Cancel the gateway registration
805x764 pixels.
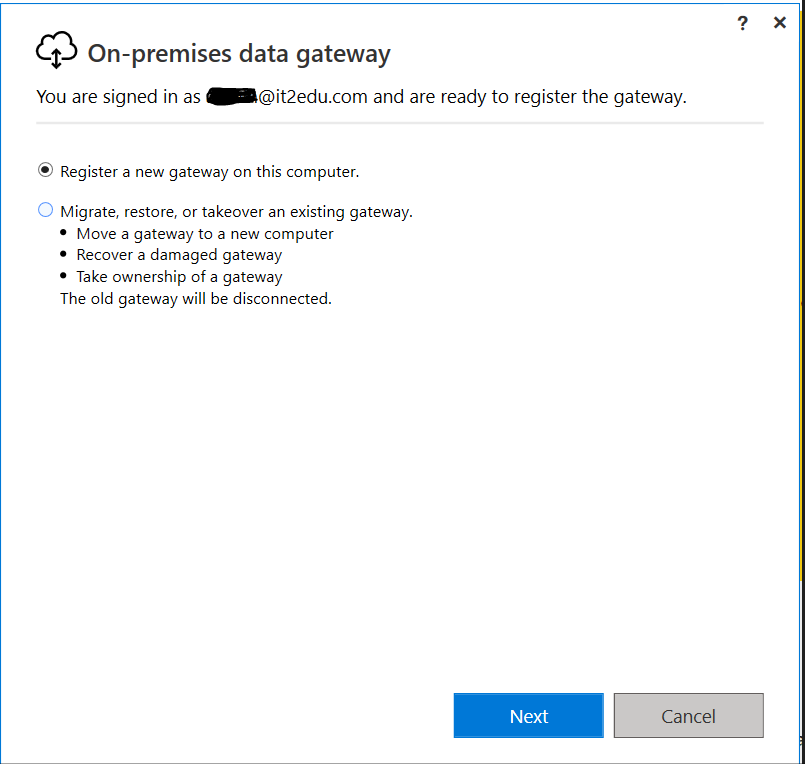click(688, 715)
